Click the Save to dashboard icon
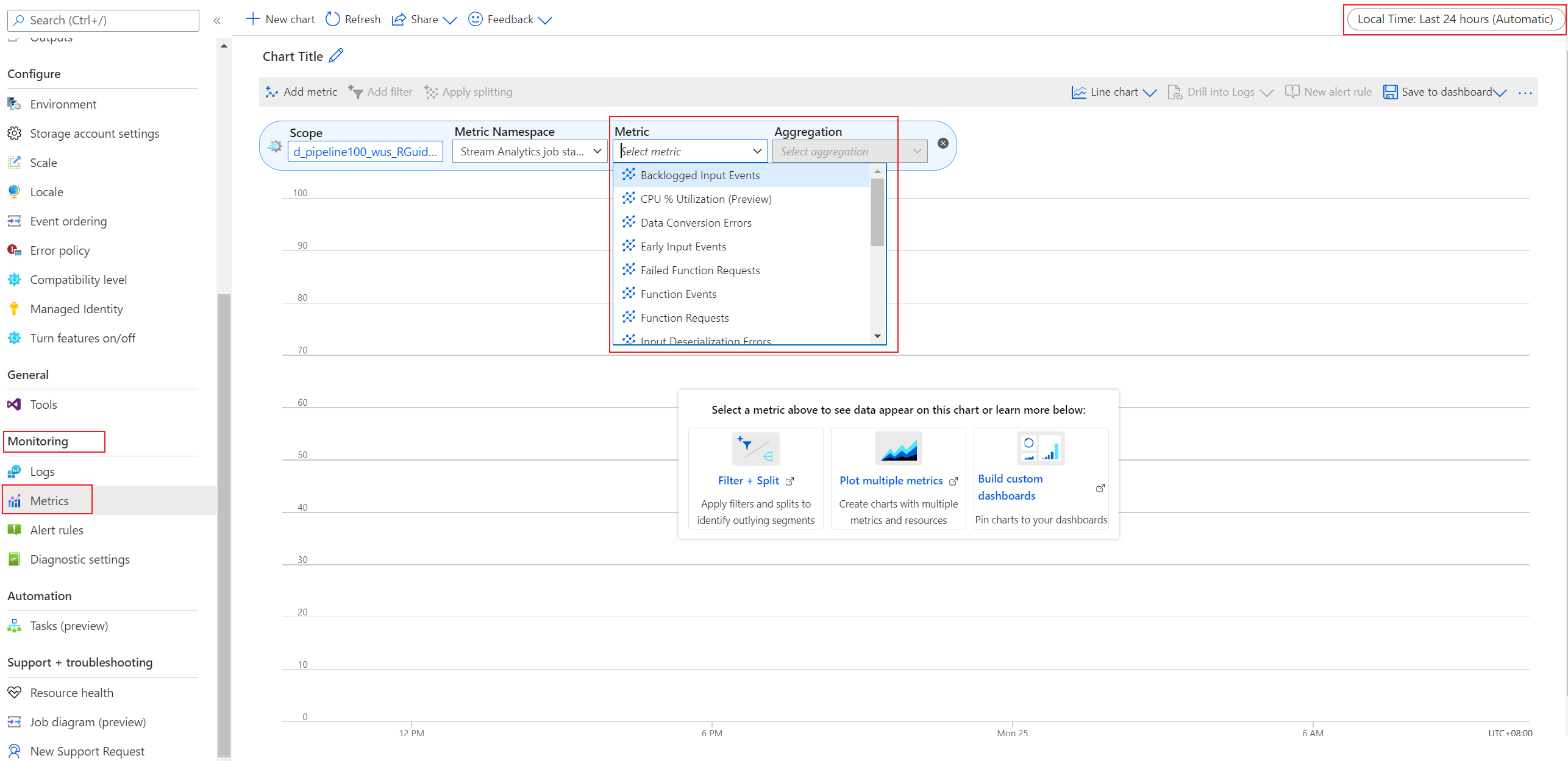This screenshot has width=1568, height=761. pos(1390,92)
